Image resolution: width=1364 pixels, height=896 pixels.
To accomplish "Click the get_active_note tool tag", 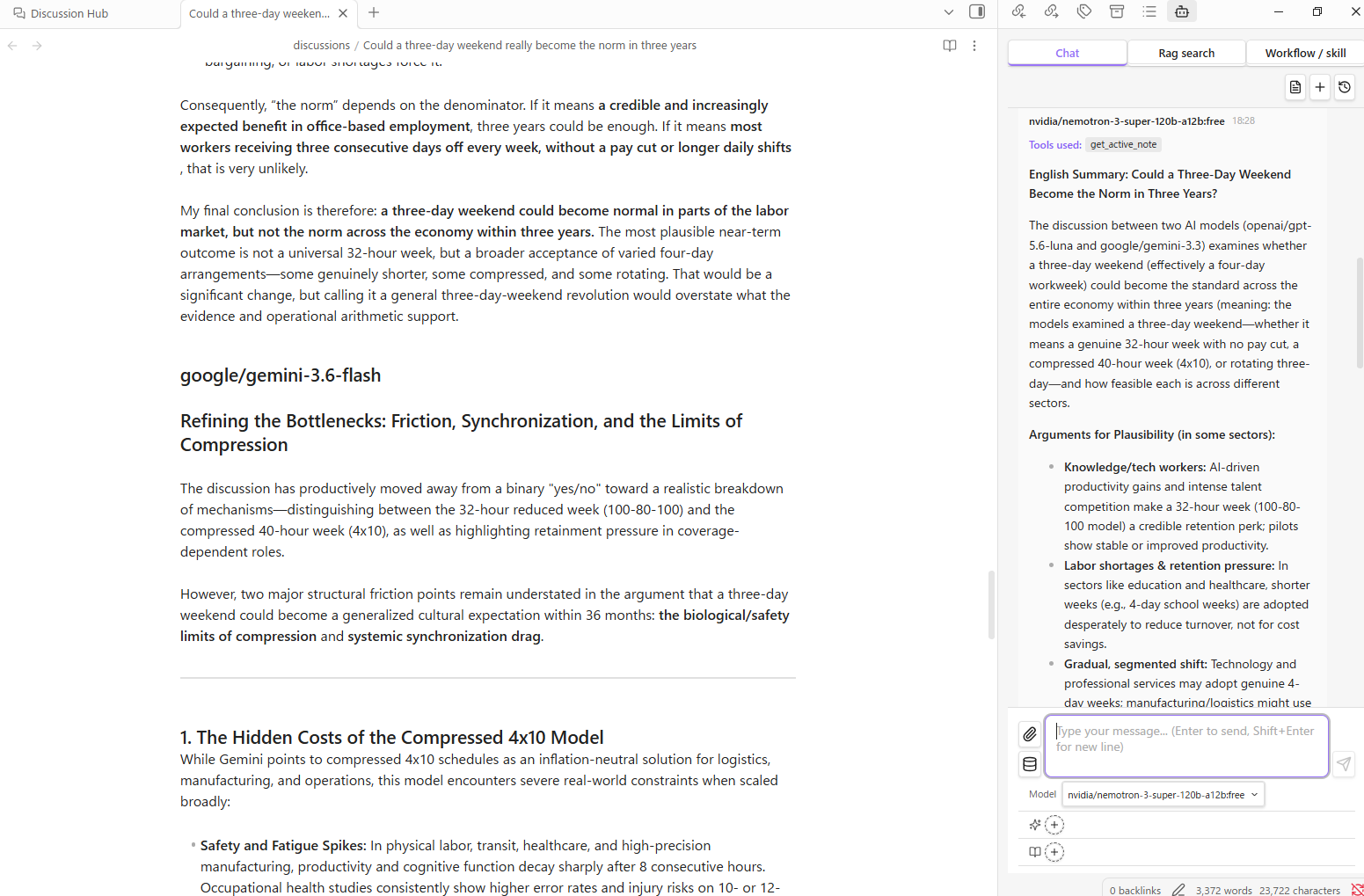I will click(x=1124, y=144).
